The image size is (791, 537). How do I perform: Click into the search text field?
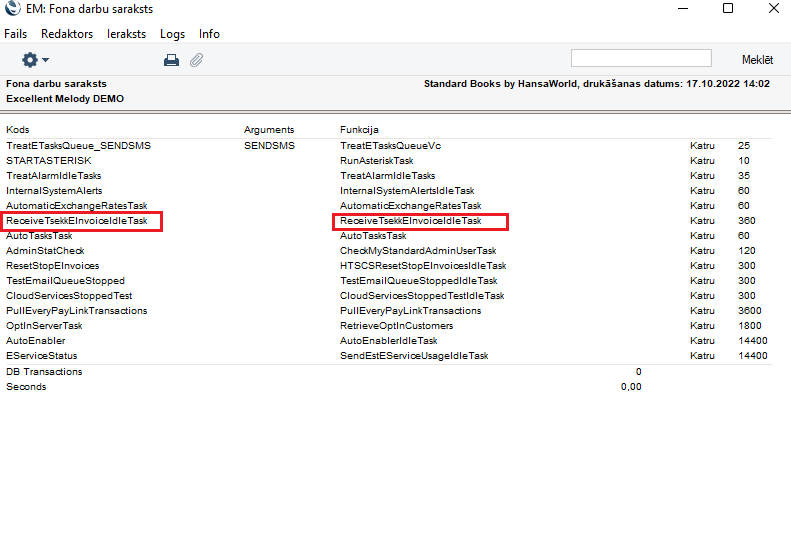pos(641,59)
